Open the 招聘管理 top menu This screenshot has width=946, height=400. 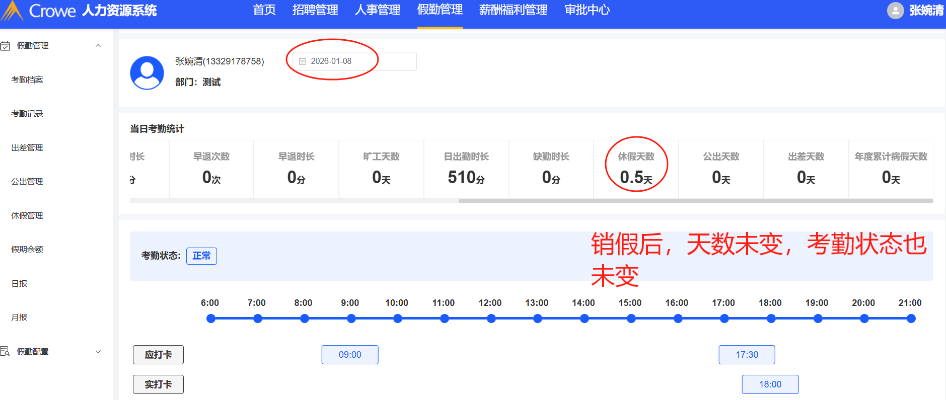(315, 11)
